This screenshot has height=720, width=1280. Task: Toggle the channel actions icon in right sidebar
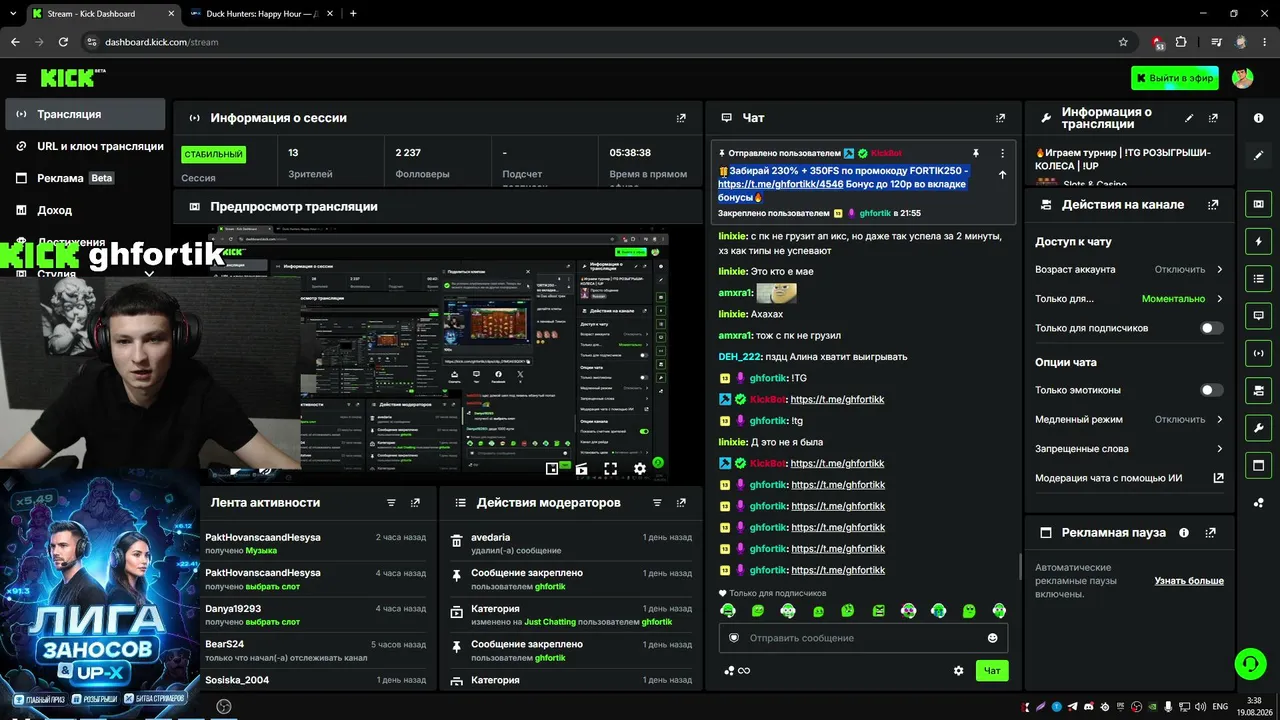pyautogui.click(x=1258, y=390)
